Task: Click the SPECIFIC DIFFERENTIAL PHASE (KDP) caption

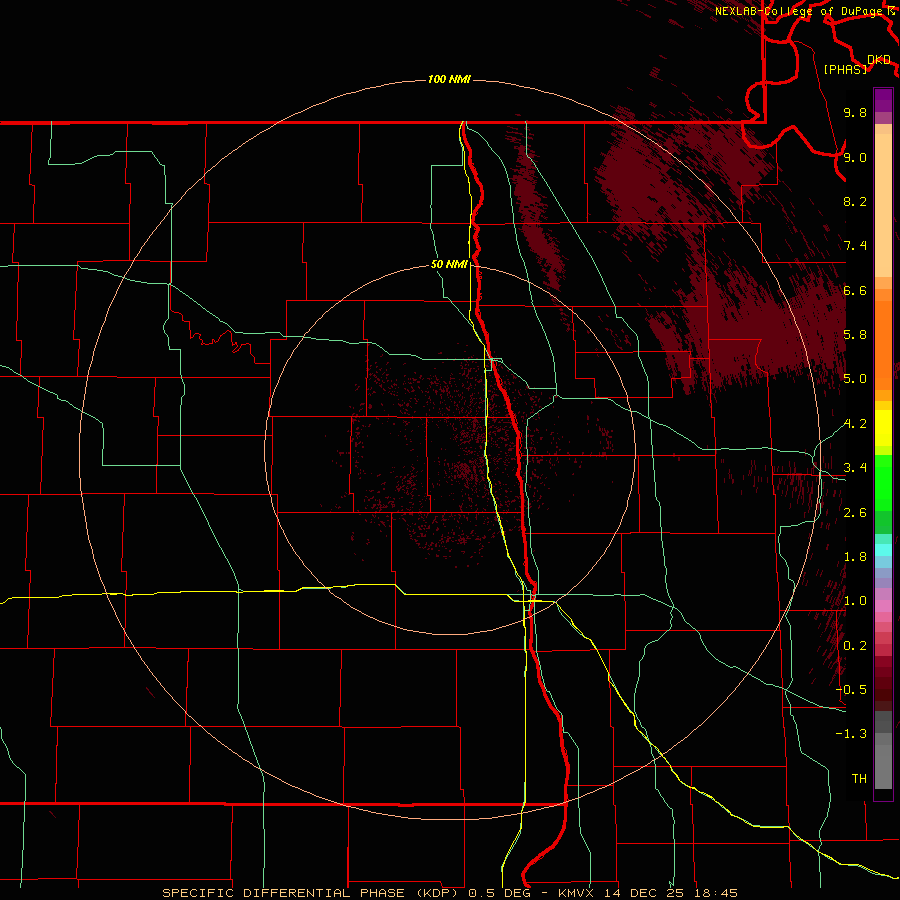Action: point(310,893)
